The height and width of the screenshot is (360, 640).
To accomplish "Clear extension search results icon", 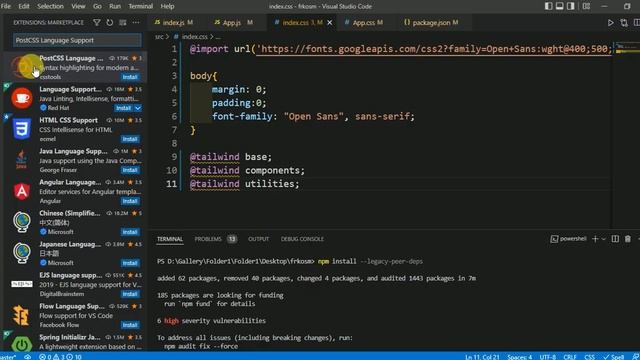I will (x=123, y=22).
